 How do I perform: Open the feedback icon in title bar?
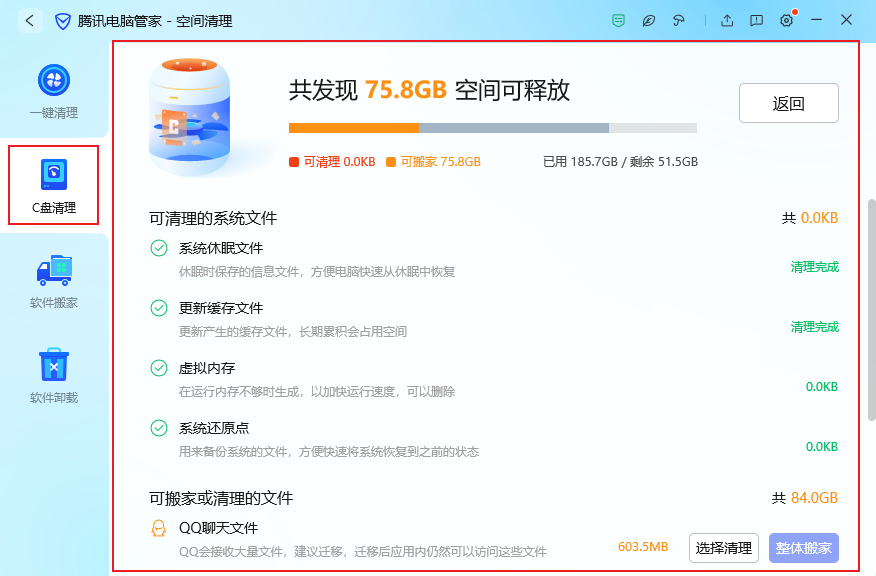(756, 21)
